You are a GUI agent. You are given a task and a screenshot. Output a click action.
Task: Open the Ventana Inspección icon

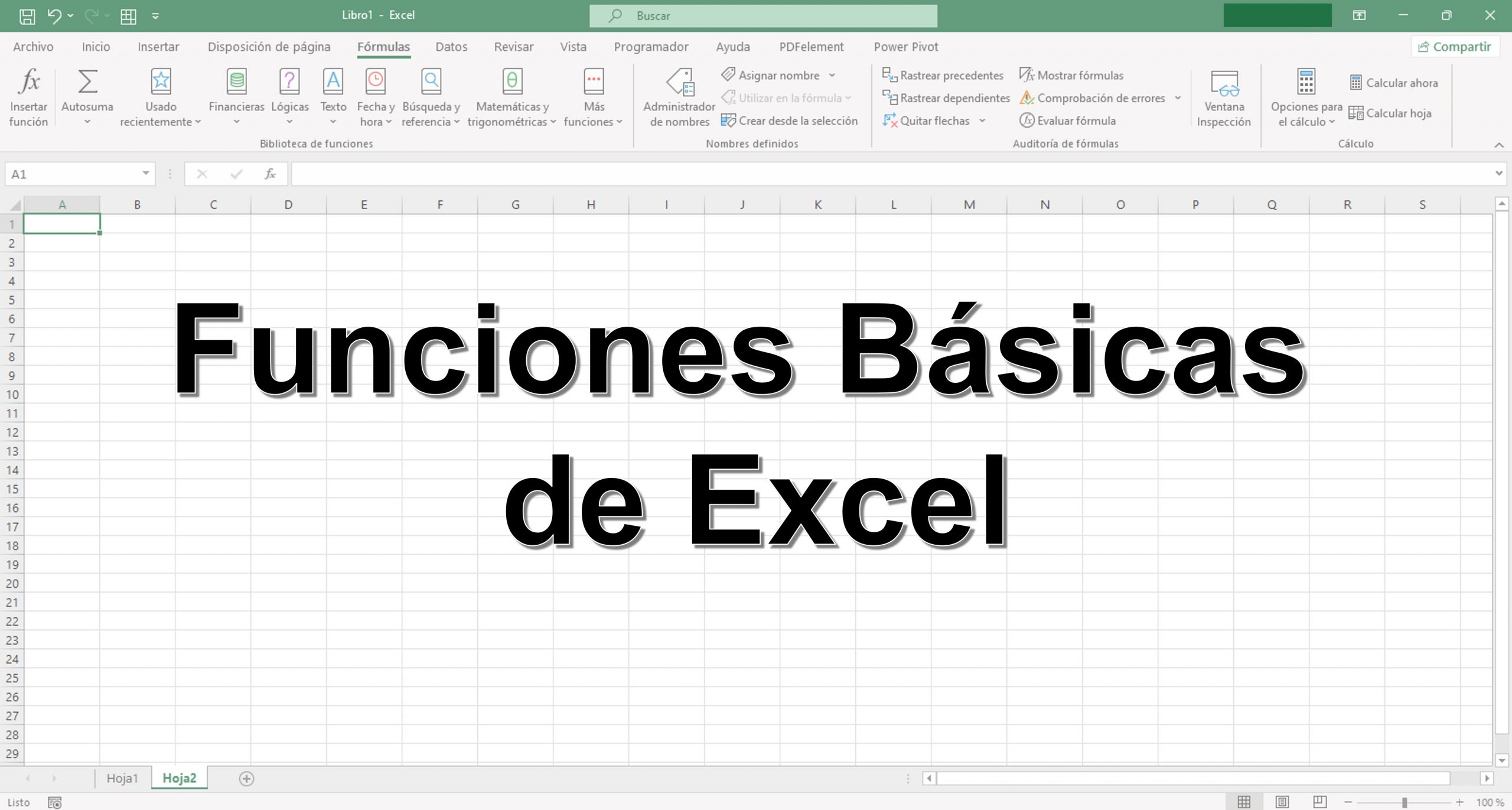coord(1224,82)
